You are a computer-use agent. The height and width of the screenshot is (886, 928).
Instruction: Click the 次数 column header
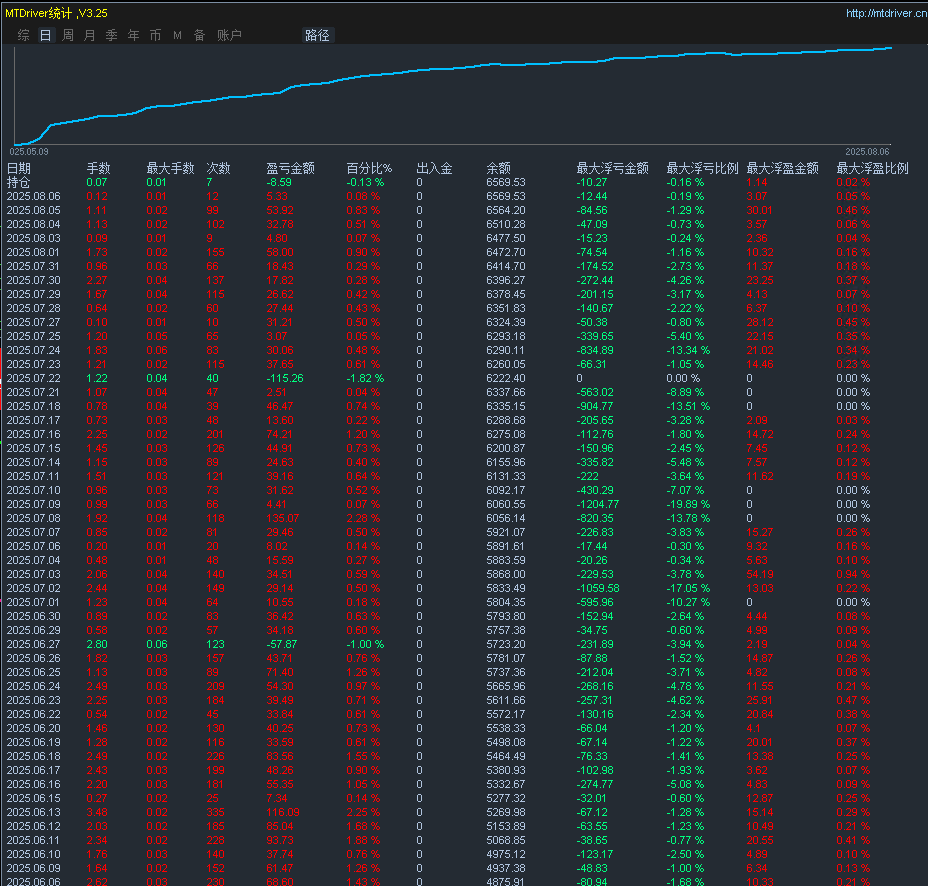point(218,168)
